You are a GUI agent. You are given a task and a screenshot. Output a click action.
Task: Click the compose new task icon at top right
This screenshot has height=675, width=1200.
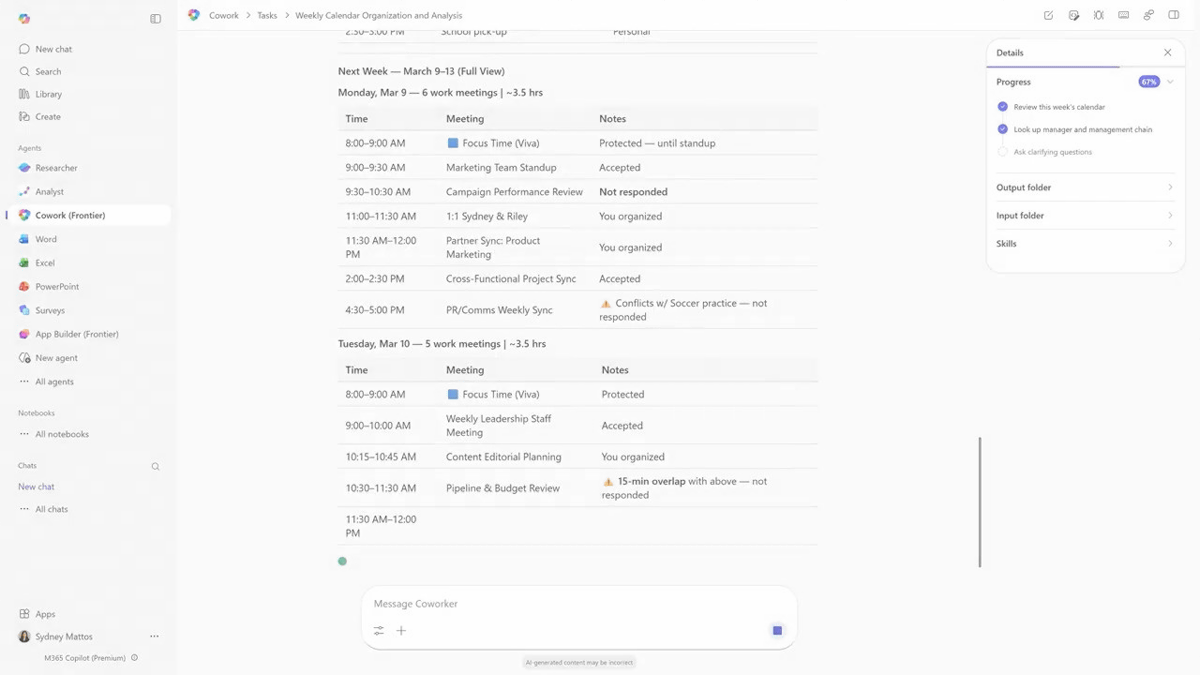pos(1048,16)
